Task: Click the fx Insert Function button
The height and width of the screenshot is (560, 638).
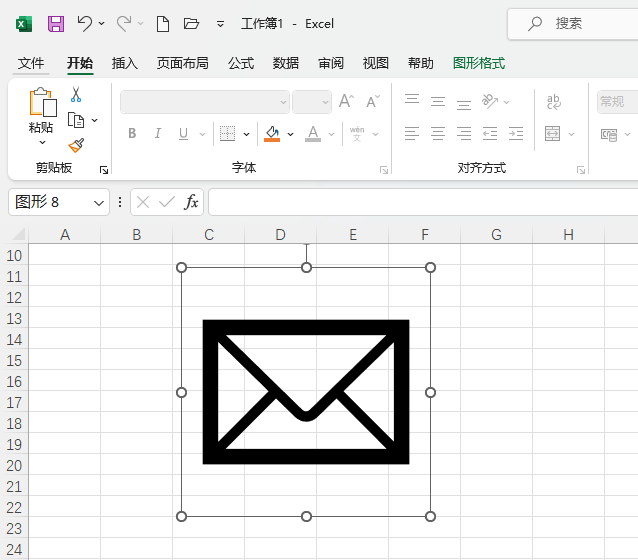Action: [x=191, y=202]
